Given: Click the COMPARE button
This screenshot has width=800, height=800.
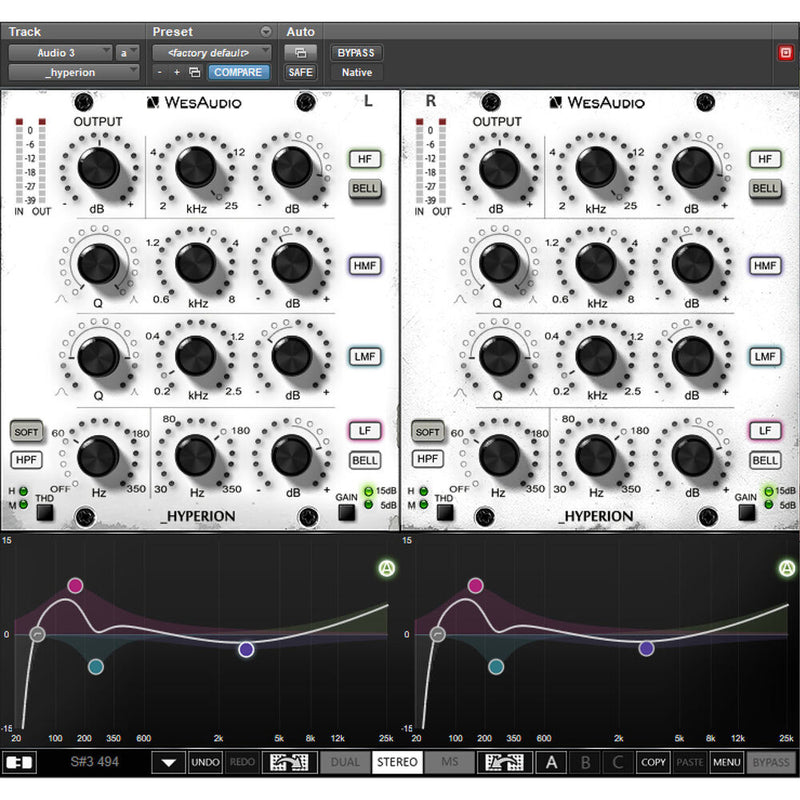Looking at the screenshot, I should (237, 72).
